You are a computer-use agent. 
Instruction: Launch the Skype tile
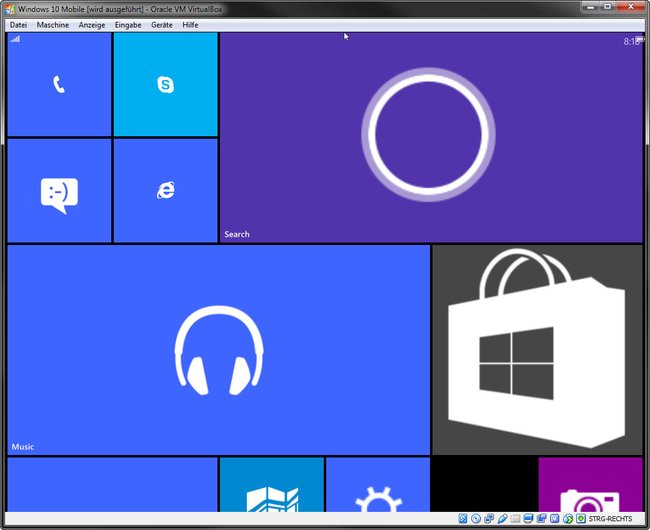pos(165,85)
